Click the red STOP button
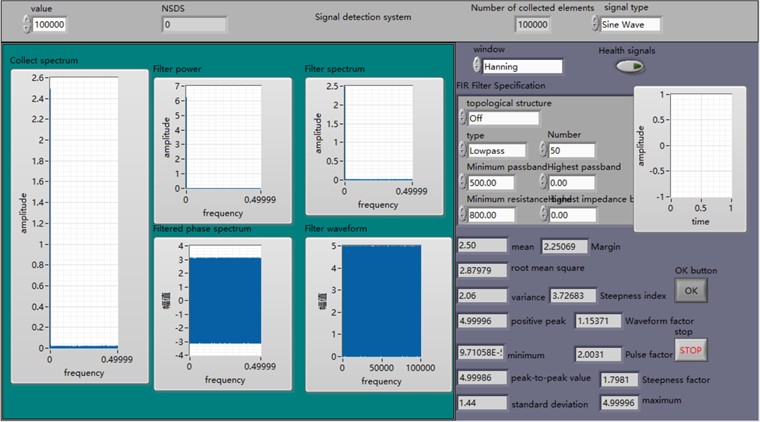This screenshot has height=422, width=760. 691,350
